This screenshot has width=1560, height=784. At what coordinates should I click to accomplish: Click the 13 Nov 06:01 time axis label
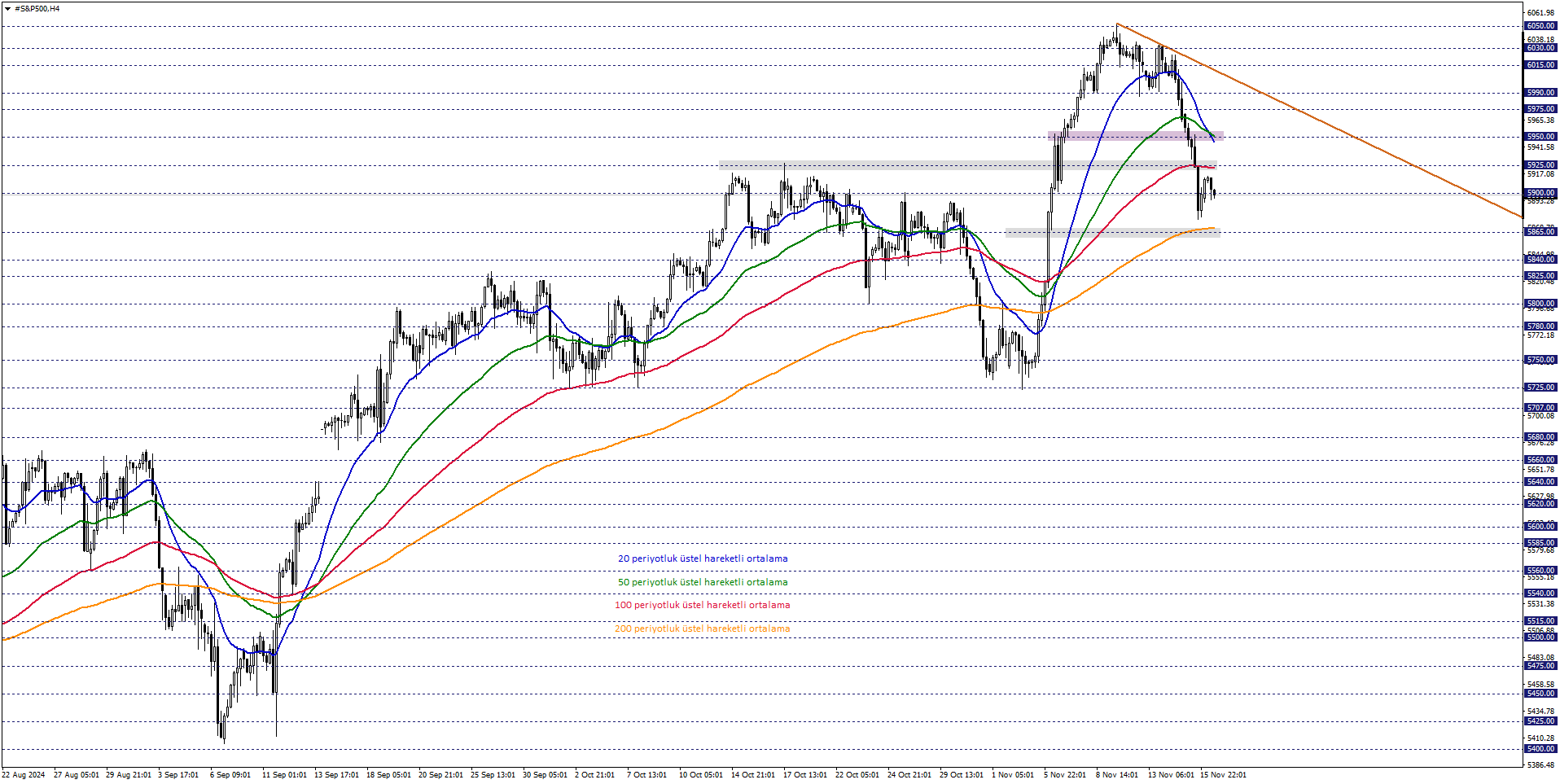click(1172, 775)
